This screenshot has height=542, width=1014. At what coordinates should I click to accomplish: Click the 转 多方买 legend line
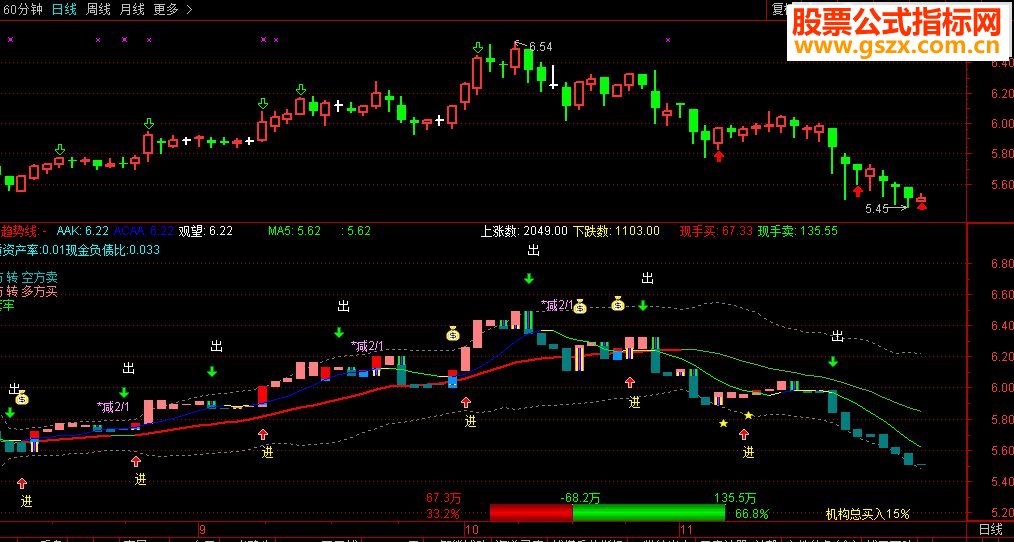pyautogui.click(x=32, y=291)
